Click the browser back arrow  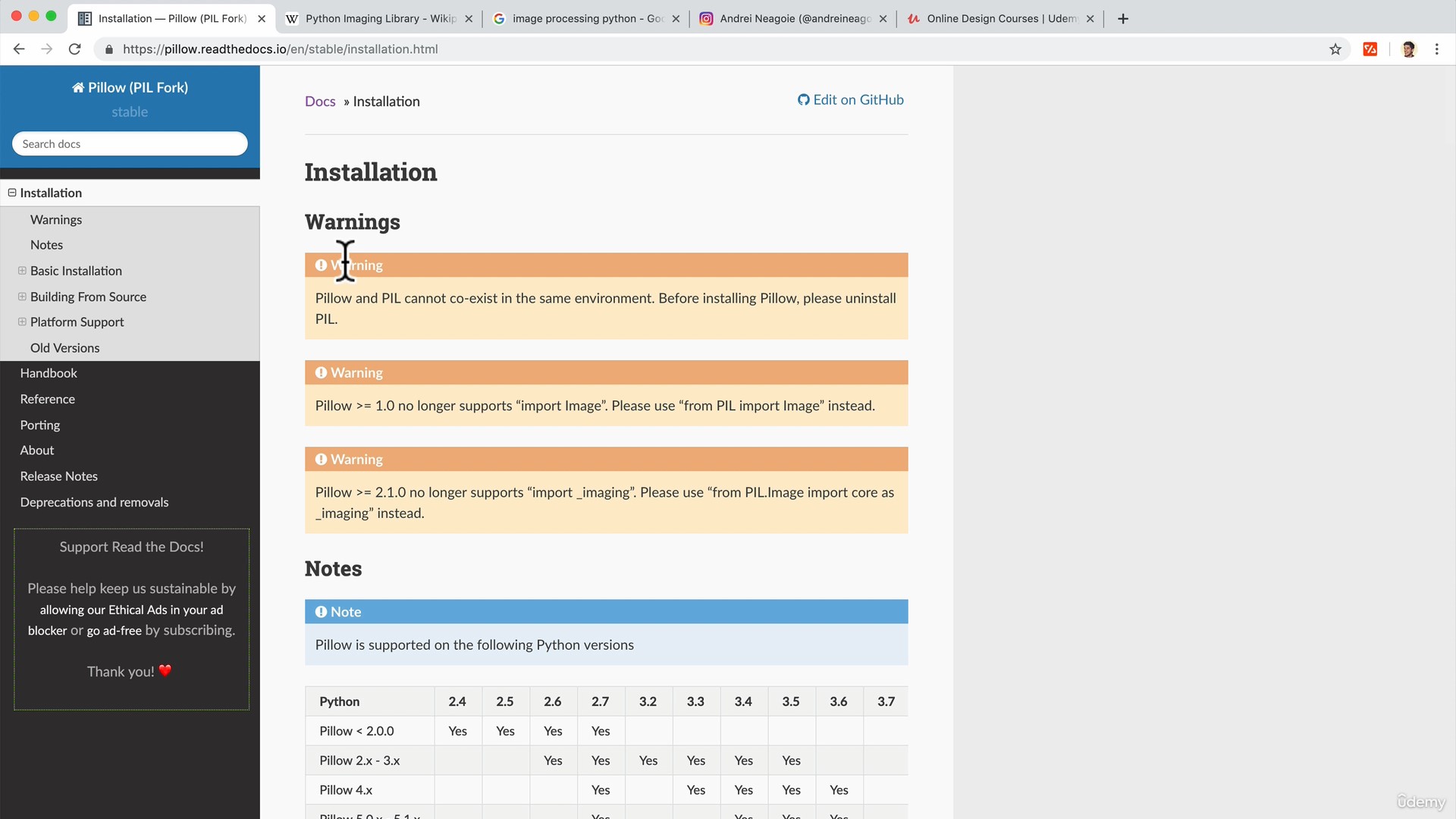(19, 49)
